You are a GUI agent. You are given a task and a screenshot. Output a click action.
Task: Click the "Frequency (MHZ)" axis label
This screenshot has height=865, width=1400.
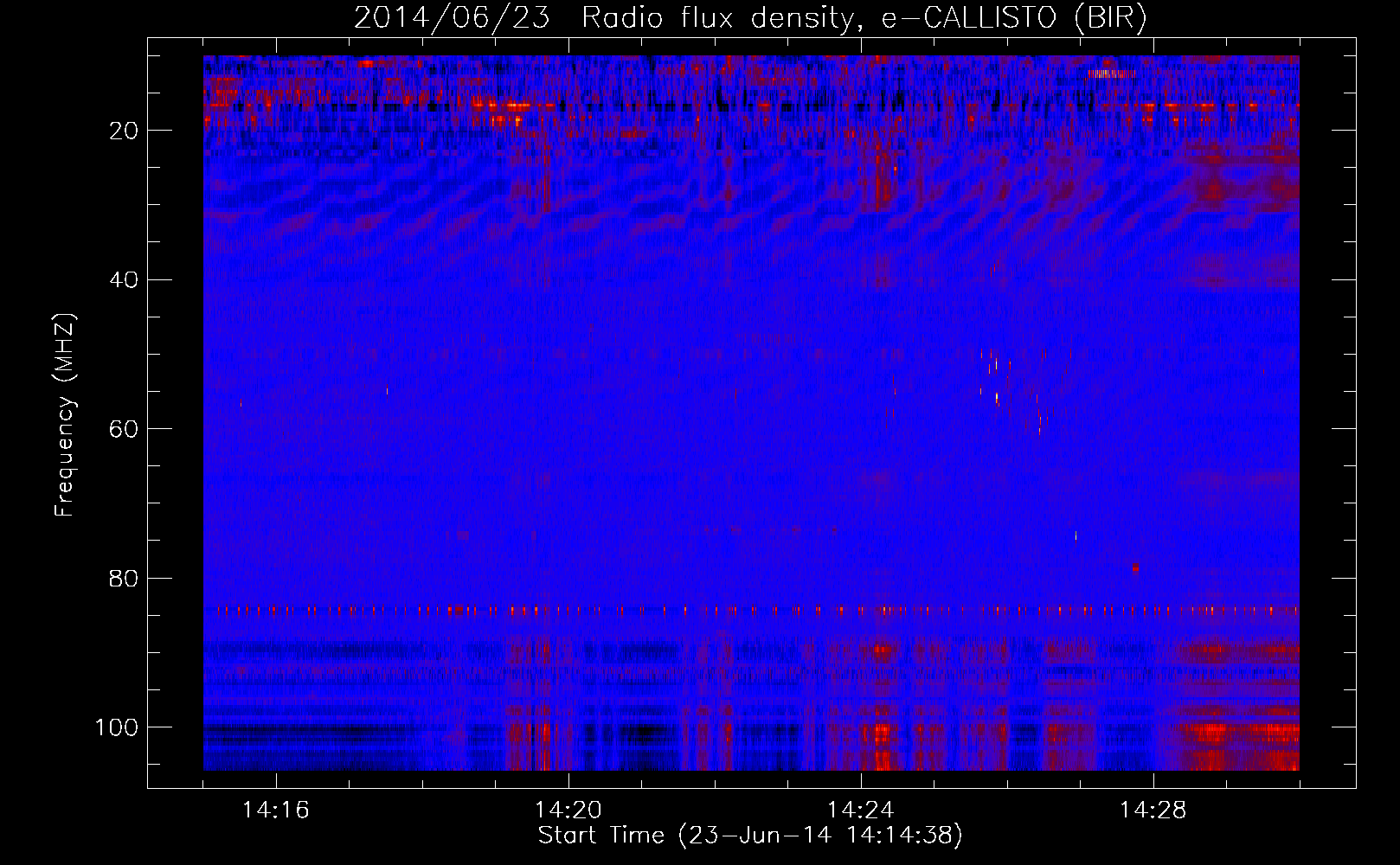tap(65, 414)
